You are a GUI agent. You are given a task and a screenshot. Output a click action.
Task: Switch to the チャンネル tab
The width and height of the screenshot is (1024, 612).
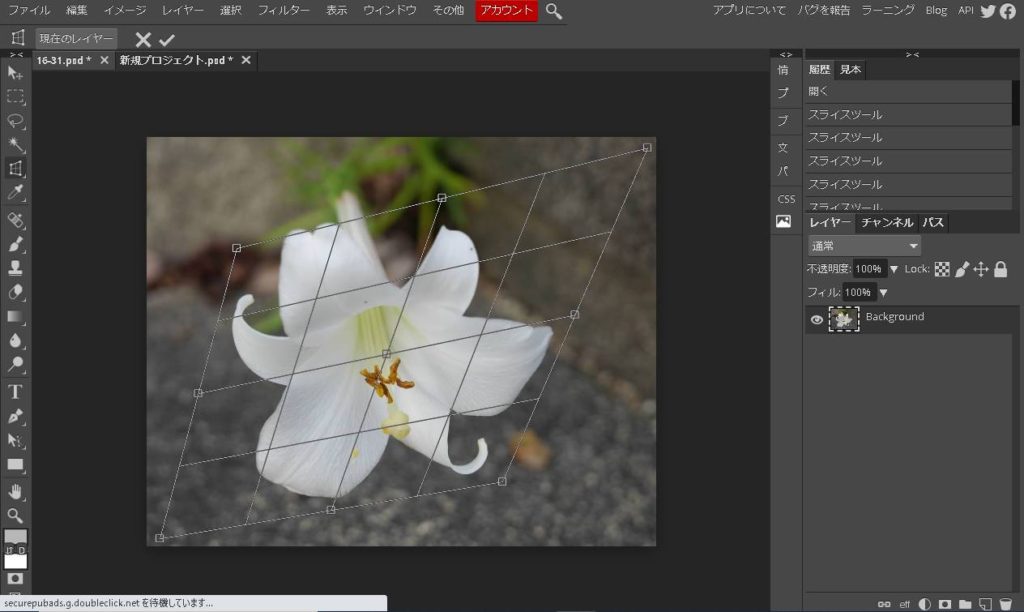(887, 223)
